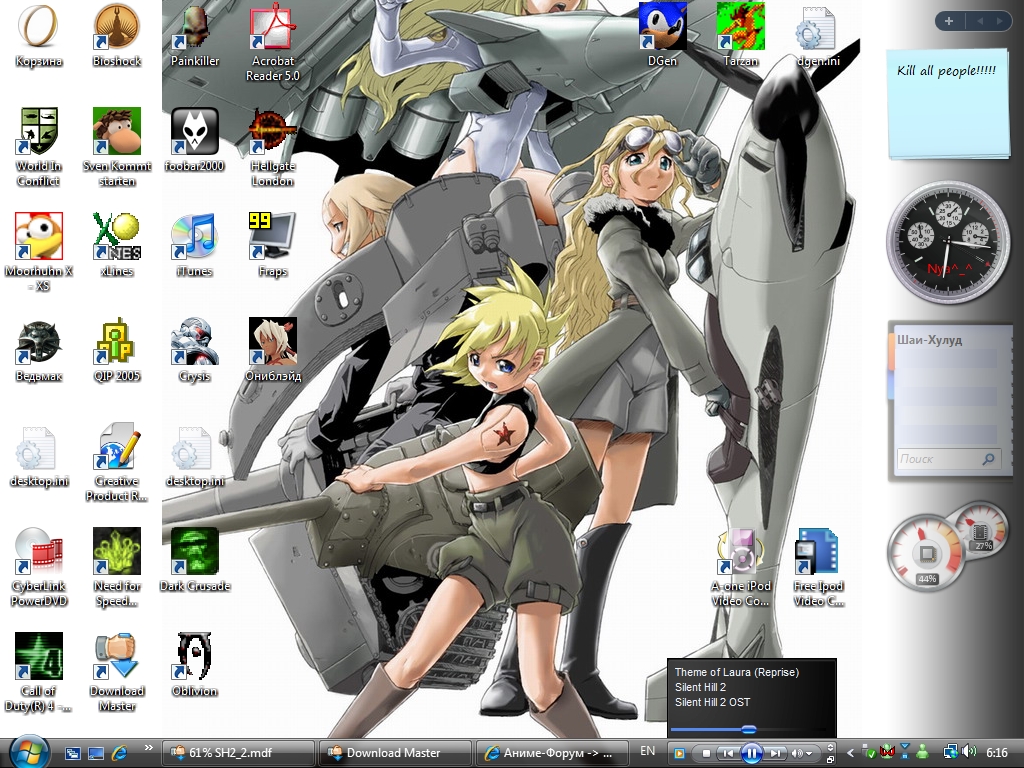1024x768 pixels.
Task: Expand hidden quick launch items chevron
Action: (148, 748)
